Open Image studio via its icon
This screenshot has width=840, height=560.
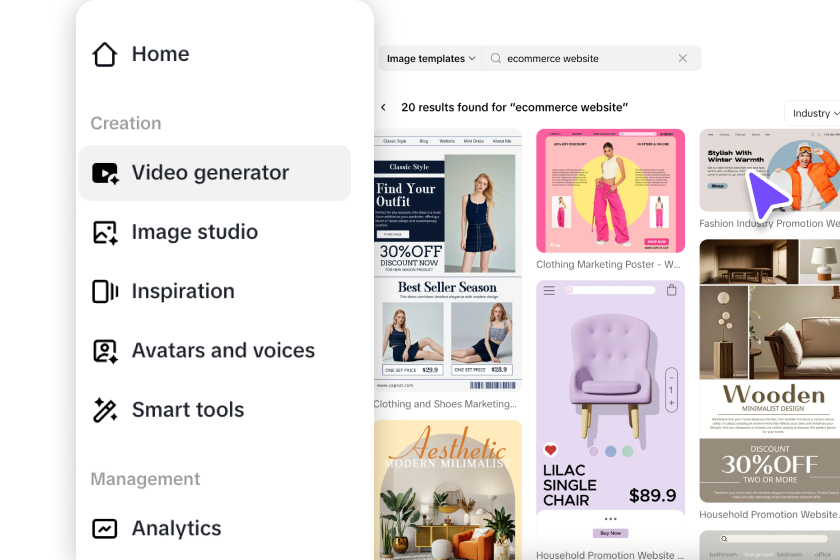pyautogui.click(x=105, y=233)
